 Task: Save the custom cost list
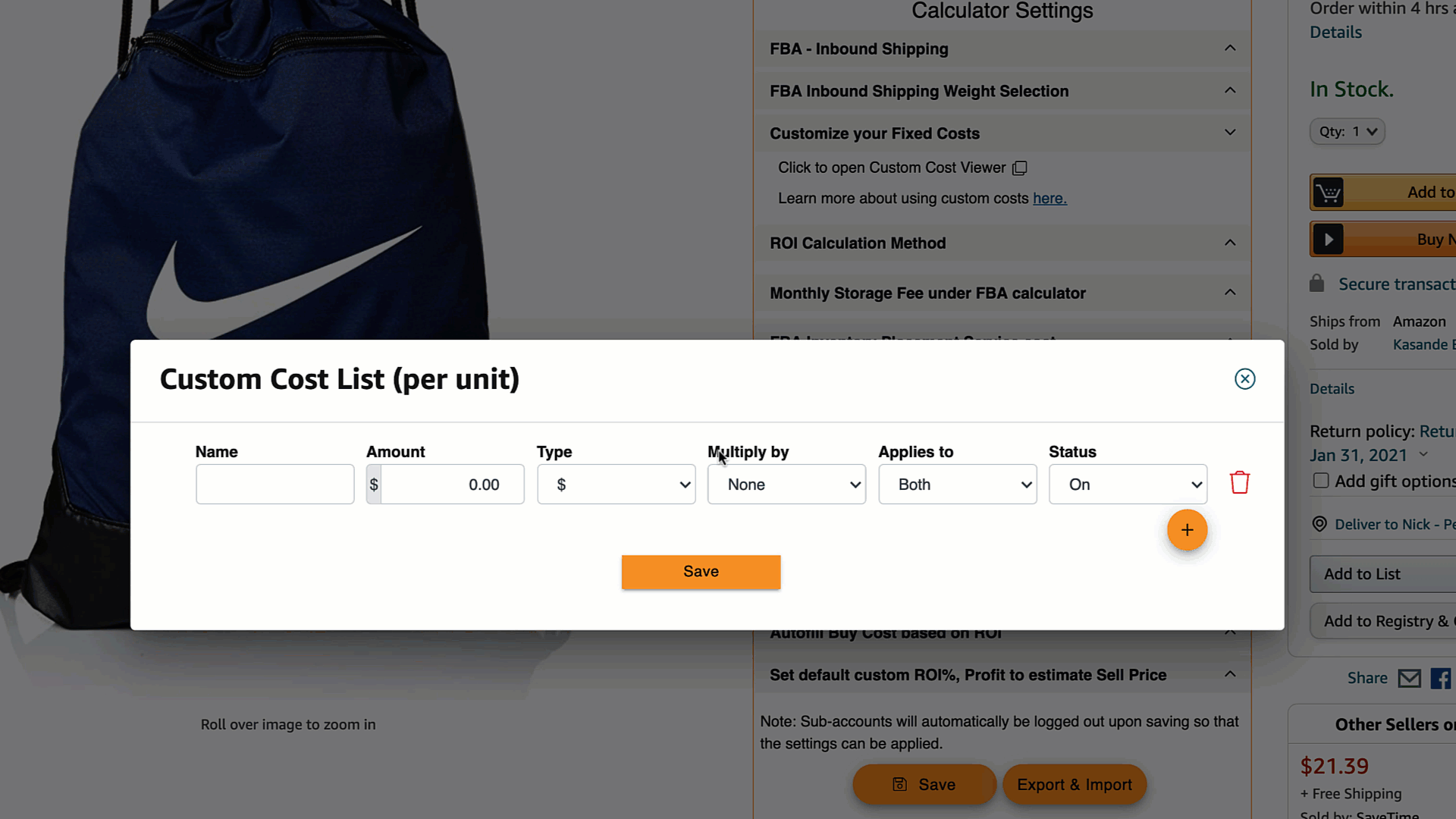click(701, 572)
